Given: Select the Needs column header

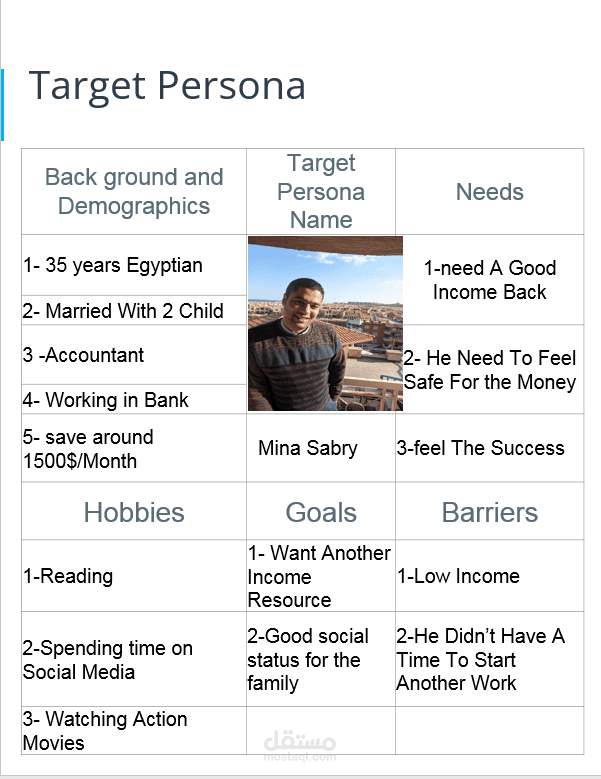Looking at the screenshot, I should (x=490, y=191).
